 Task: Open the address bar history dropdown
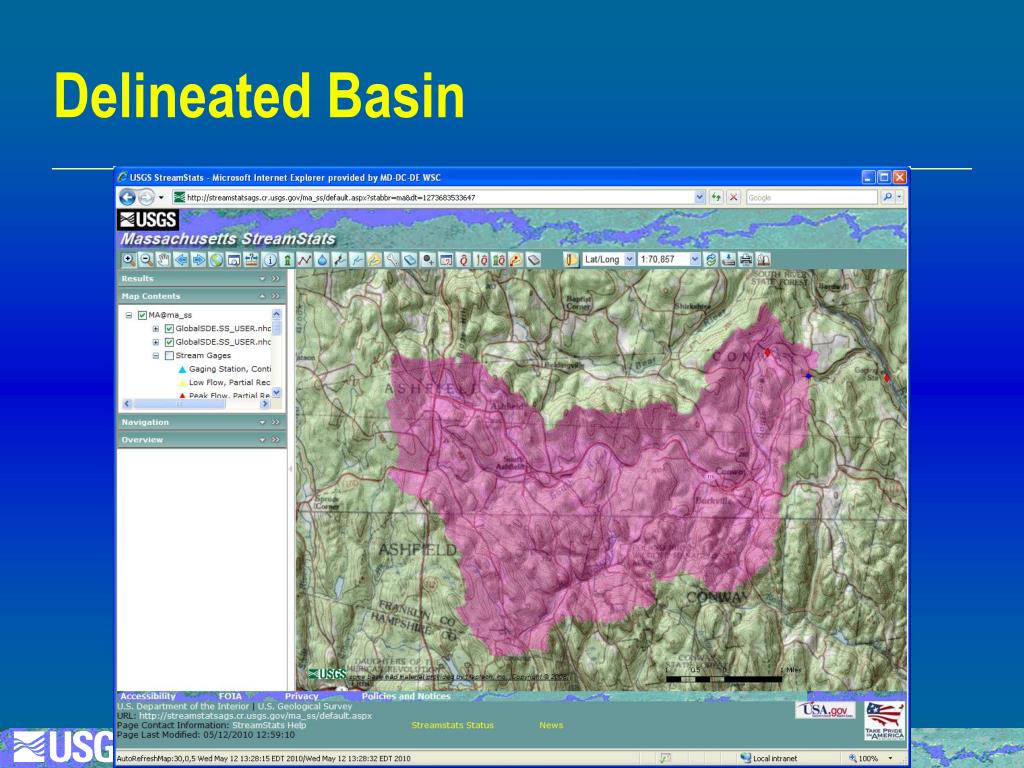[x=699, y=197]
